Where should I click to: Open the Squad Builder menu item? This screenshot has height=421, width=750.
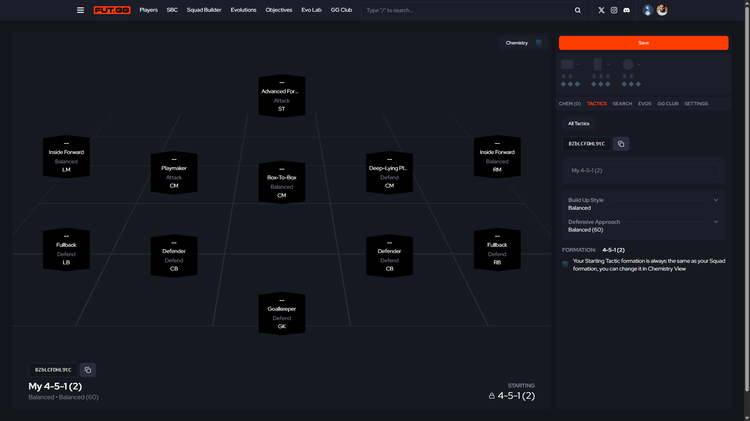pos(205,10)
